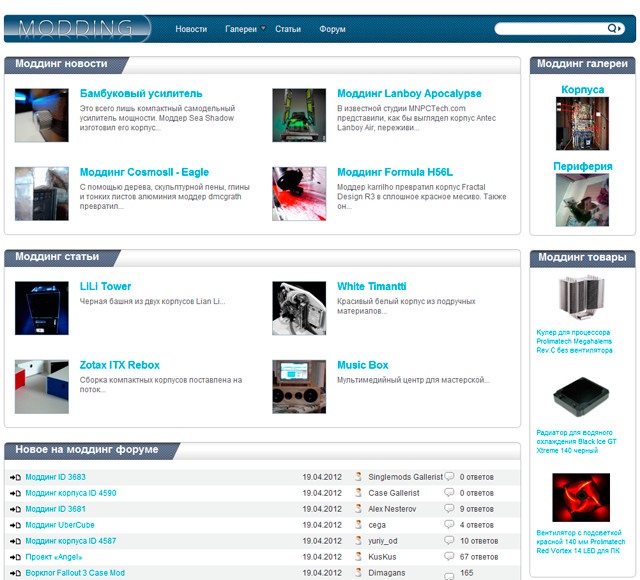Open forum topic Моддинг ID 3681
640x580 pixels.
pyautogui.click(x=56, y=509)
